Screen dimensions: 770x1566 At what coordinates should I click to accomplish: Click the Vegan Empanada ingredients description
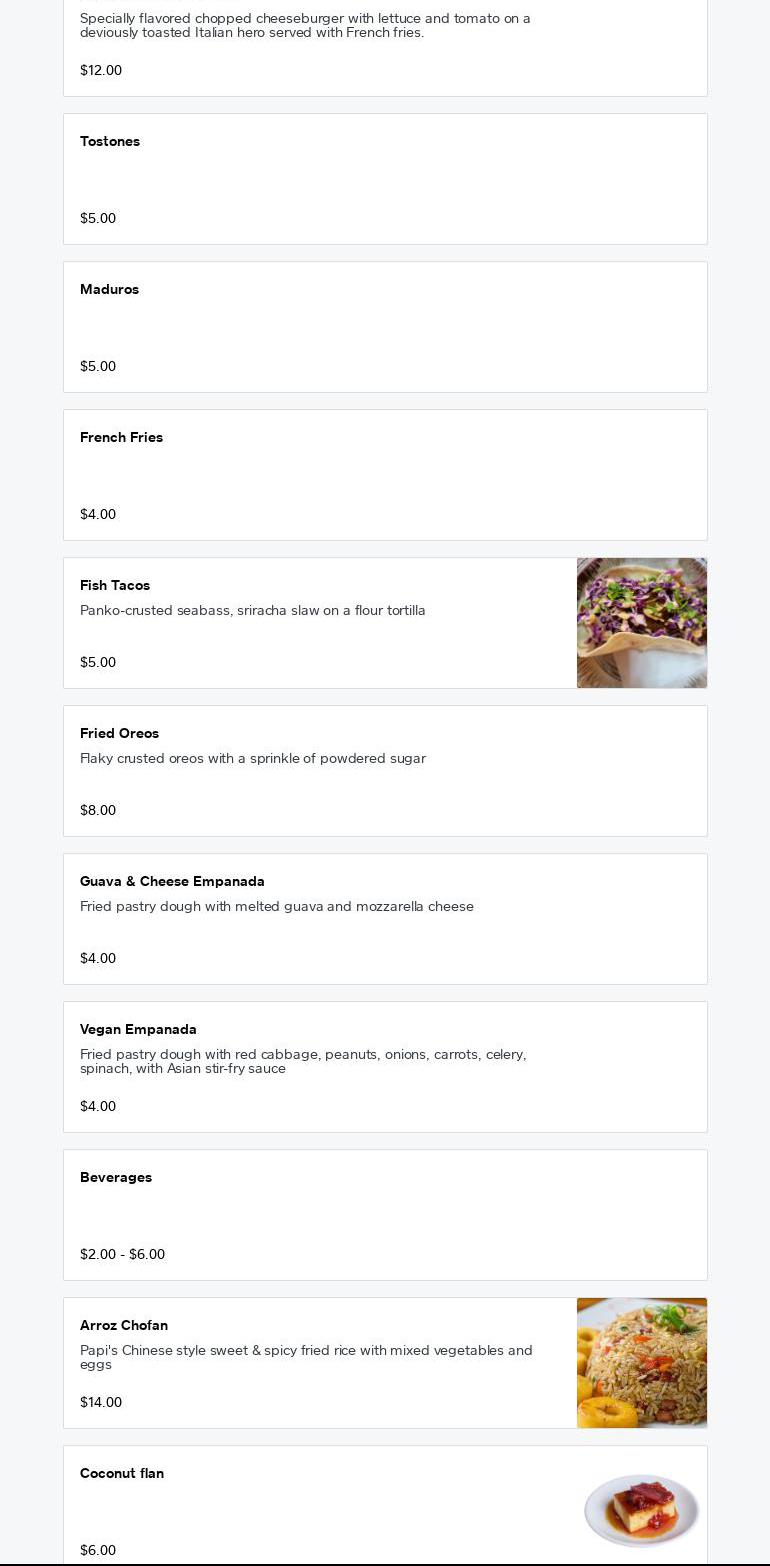pyautogui.click(x=303, y=1062)
